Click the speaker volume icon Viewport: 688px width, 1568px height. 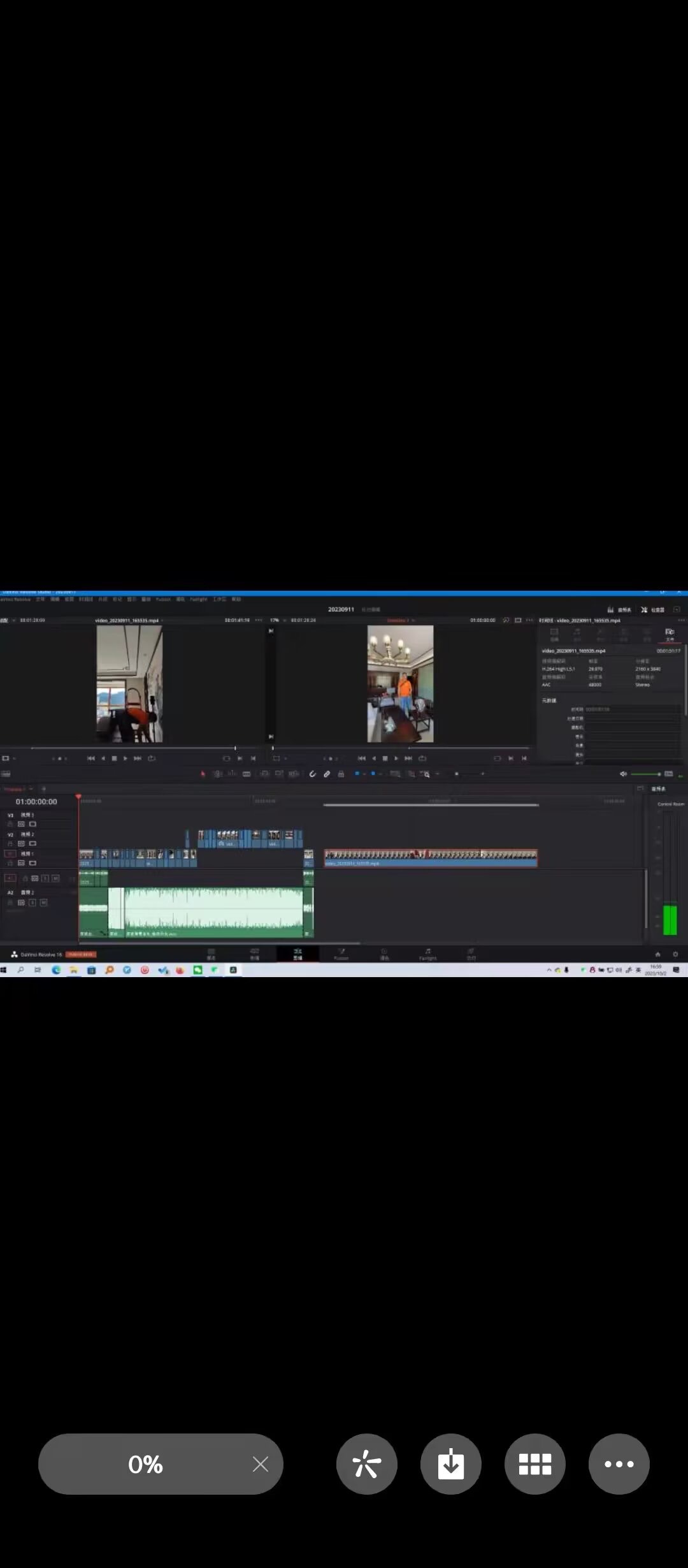[x=623, y=774]
